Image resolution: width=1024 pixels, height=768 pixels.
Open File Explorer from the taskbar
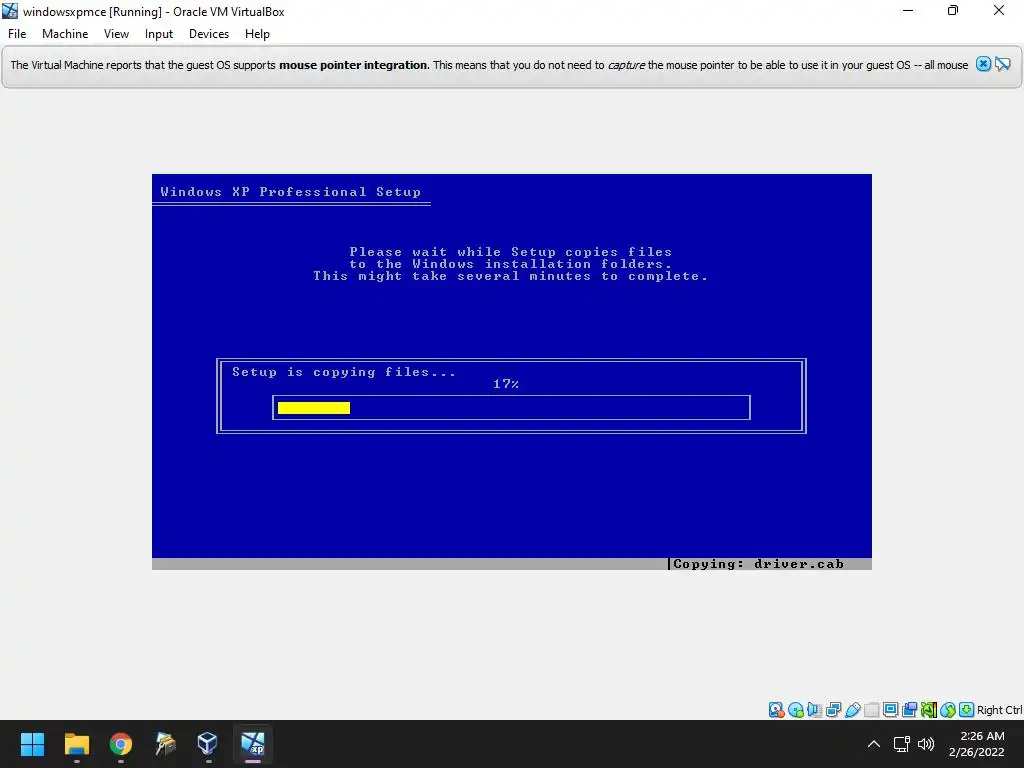[x=76, y=744]
